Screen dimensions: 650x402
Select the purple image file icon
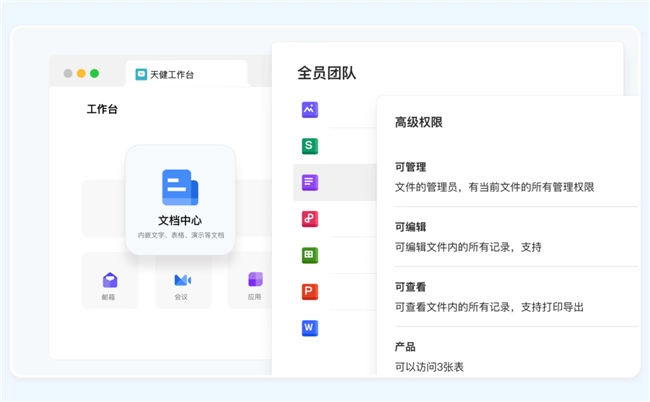tap(310, 110)
